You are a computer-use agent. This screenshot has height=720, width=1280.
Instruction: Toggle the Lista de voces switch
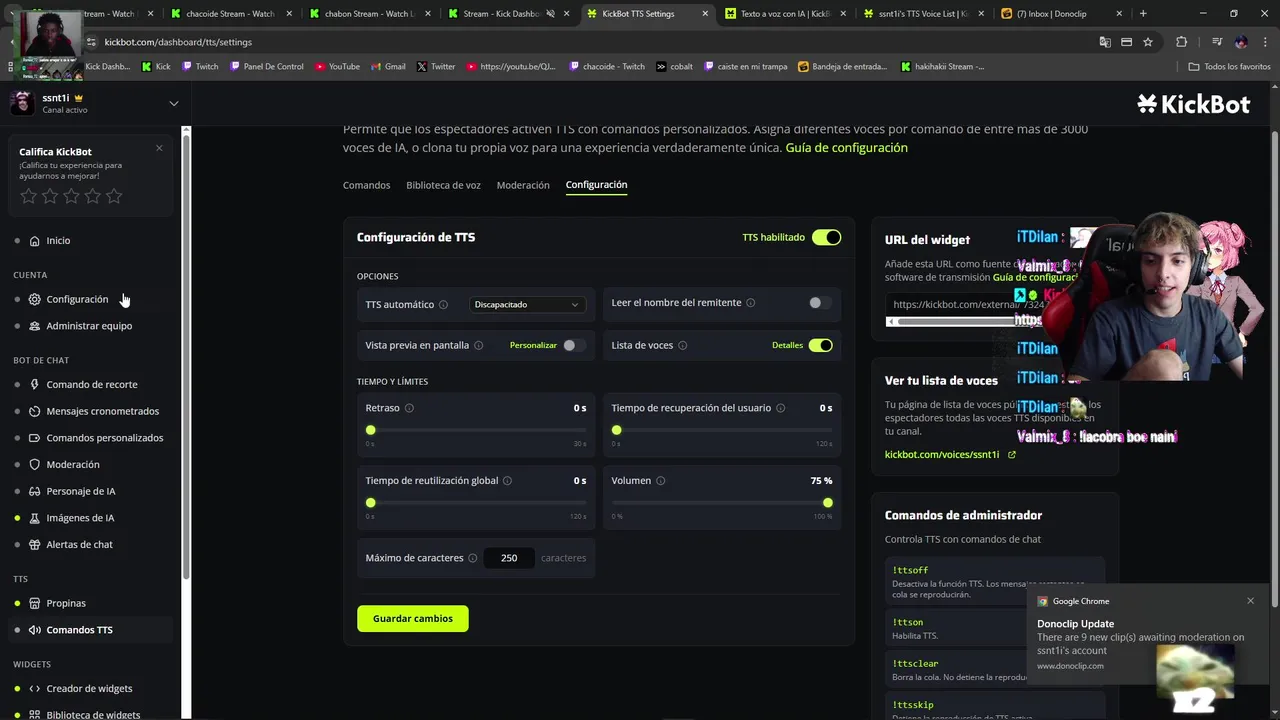coord(820,345)
